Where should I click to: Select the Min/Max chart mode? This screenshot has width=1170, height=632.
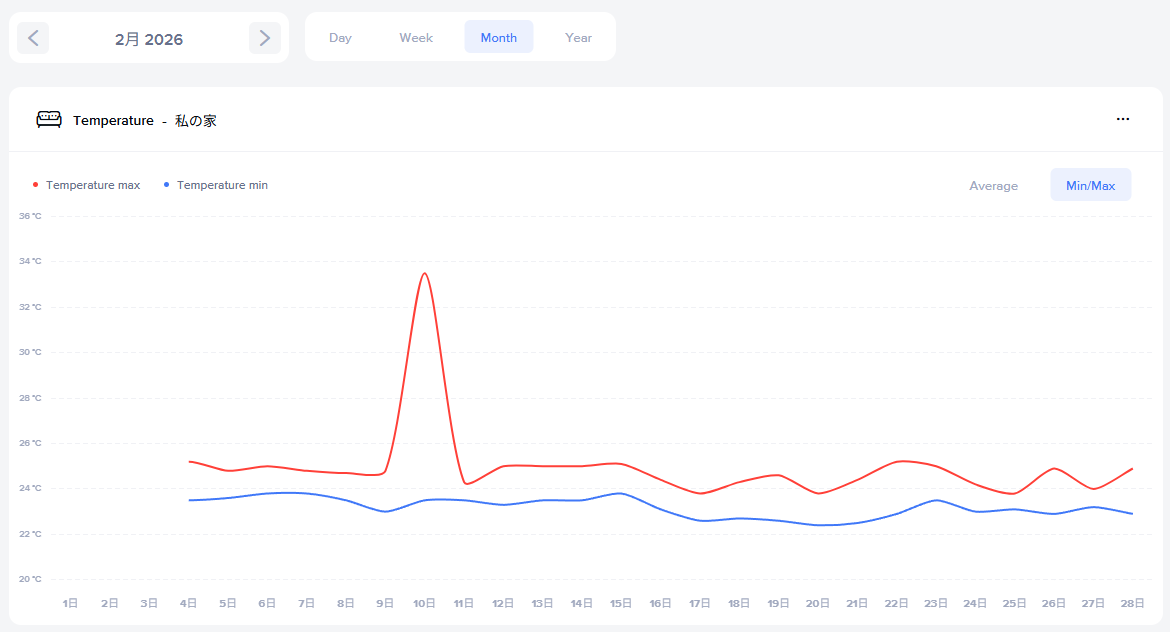point(1090,185)
